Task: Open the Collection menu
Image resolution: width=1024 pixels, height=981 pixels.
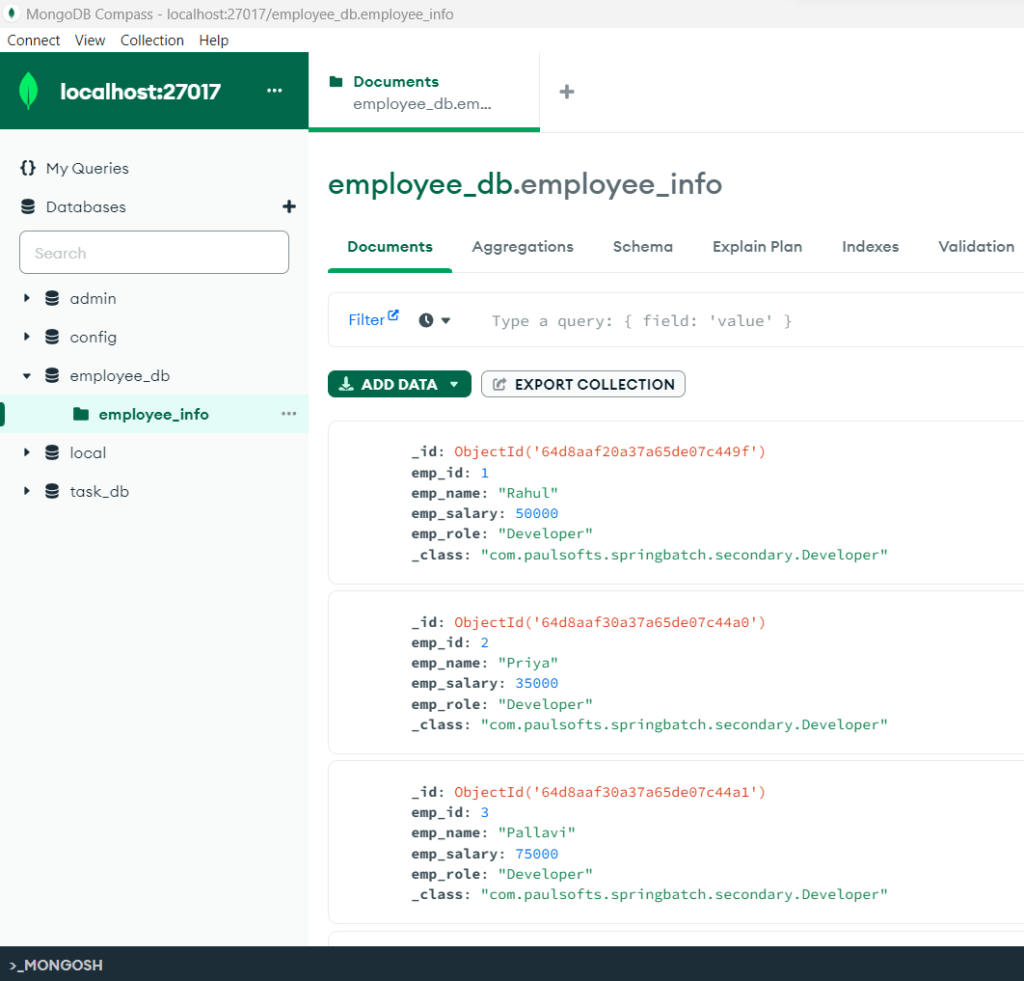Action: point(151,40)
